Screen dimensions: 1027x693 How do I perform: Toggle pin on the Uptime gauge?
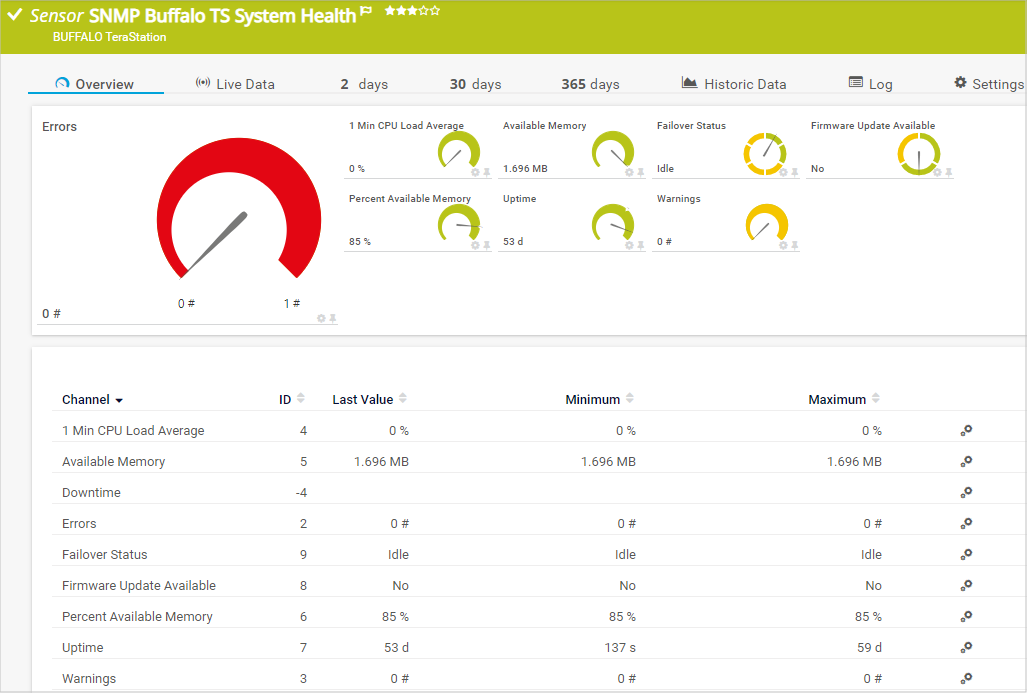(641, 245)
